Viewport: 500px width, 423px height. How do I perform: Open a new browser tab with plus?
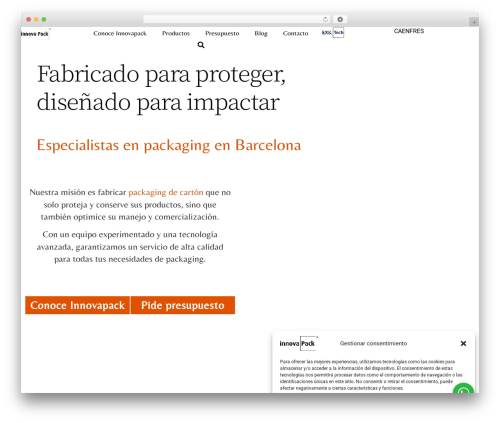(474, 22)
